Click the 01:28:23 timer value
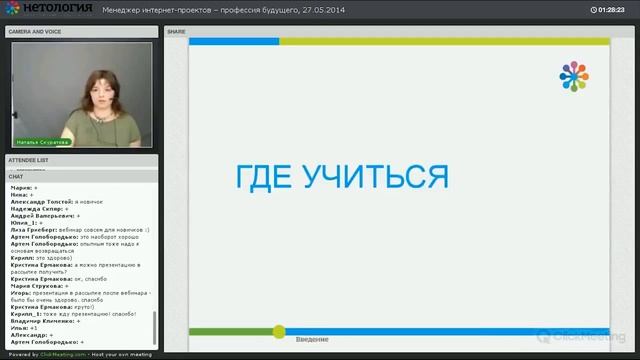 pyautogui.click(x=611, y=10)
